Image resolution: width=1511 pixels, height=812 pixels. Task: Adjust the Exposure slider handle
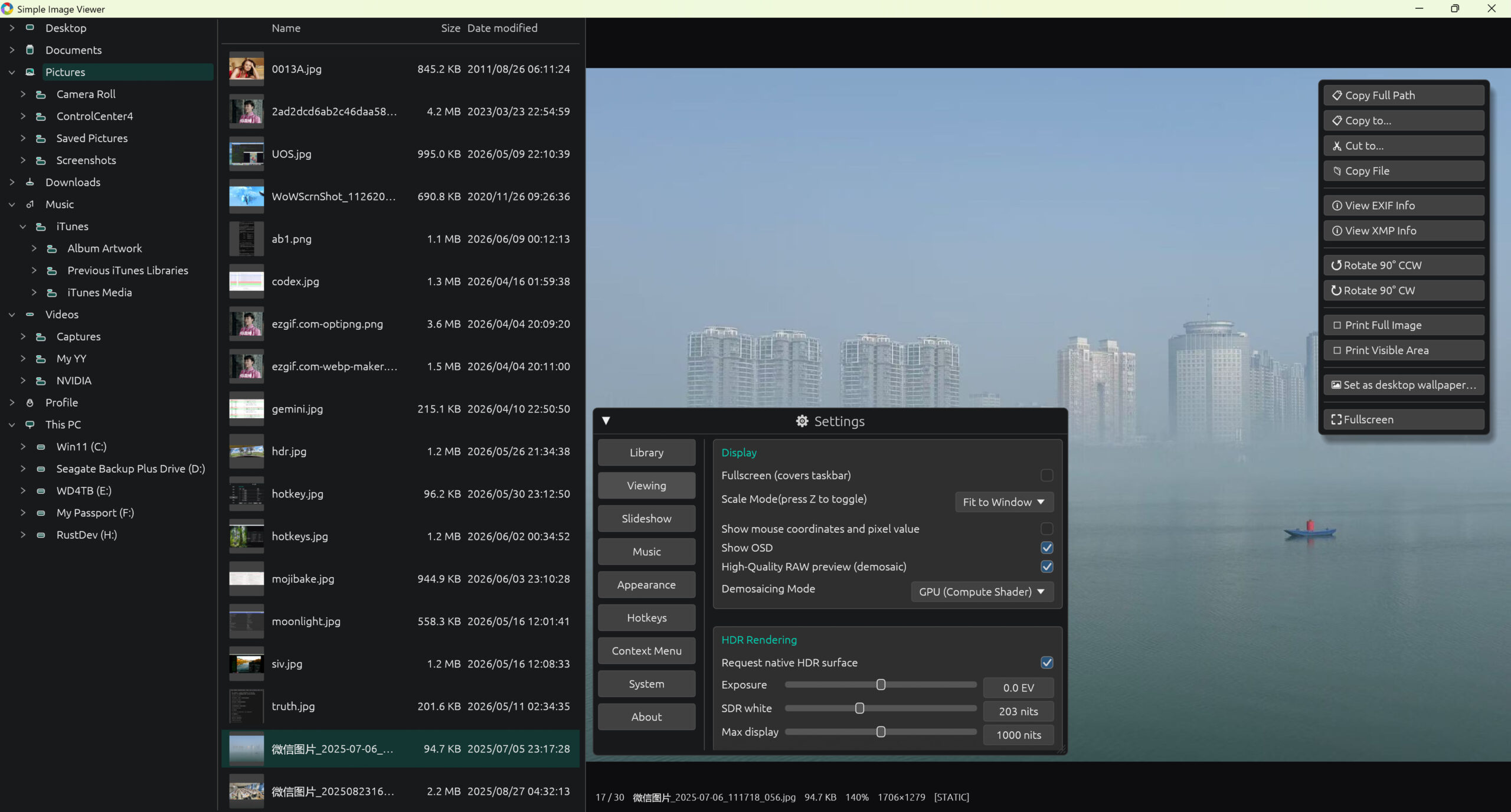click(x=881, y=685)
